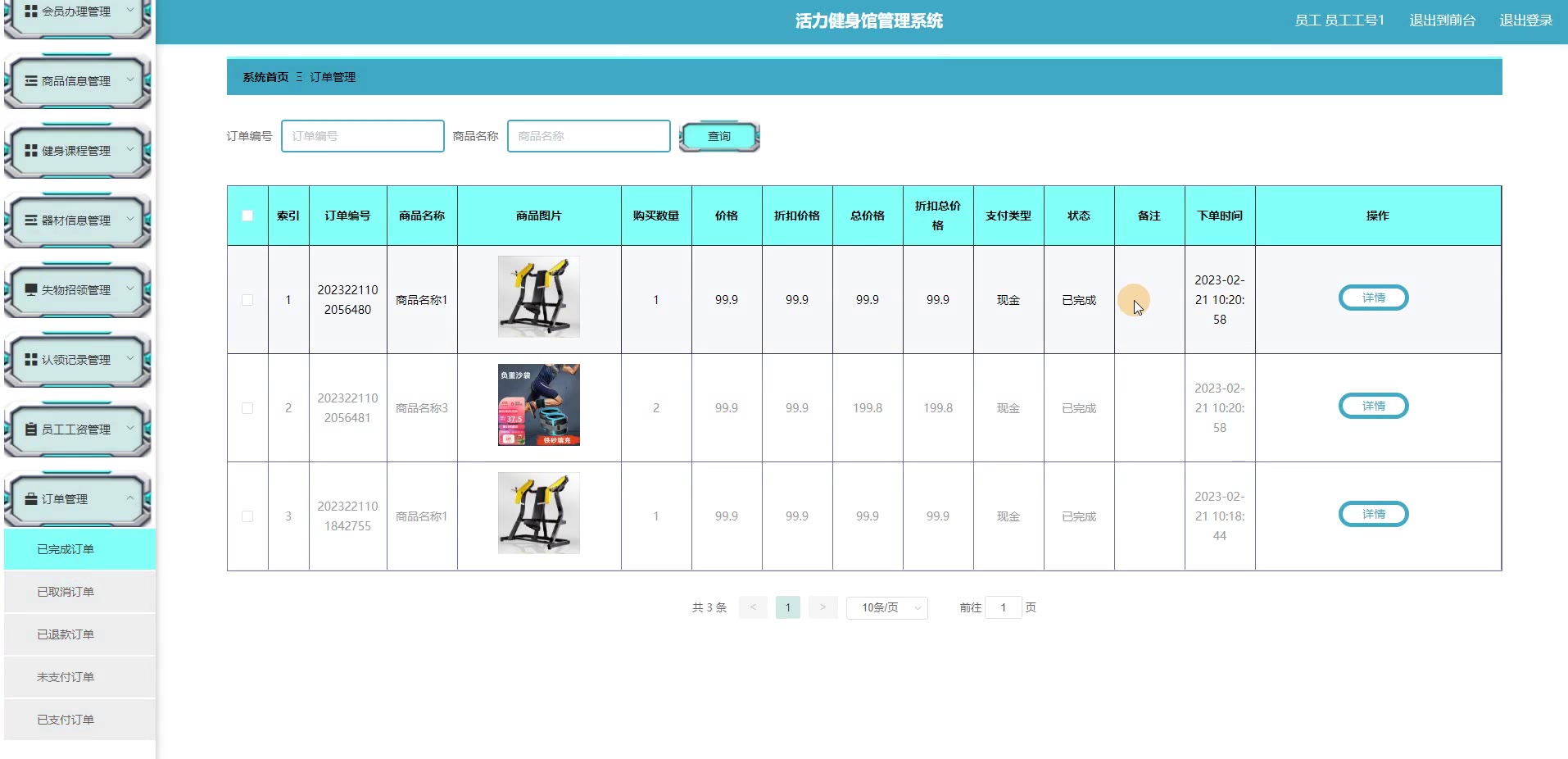The width and height of the screenshot is (1568, 759).
Task: Open the 负重沙袋 product image thumbnail
Action: click(x=539, y=405)
